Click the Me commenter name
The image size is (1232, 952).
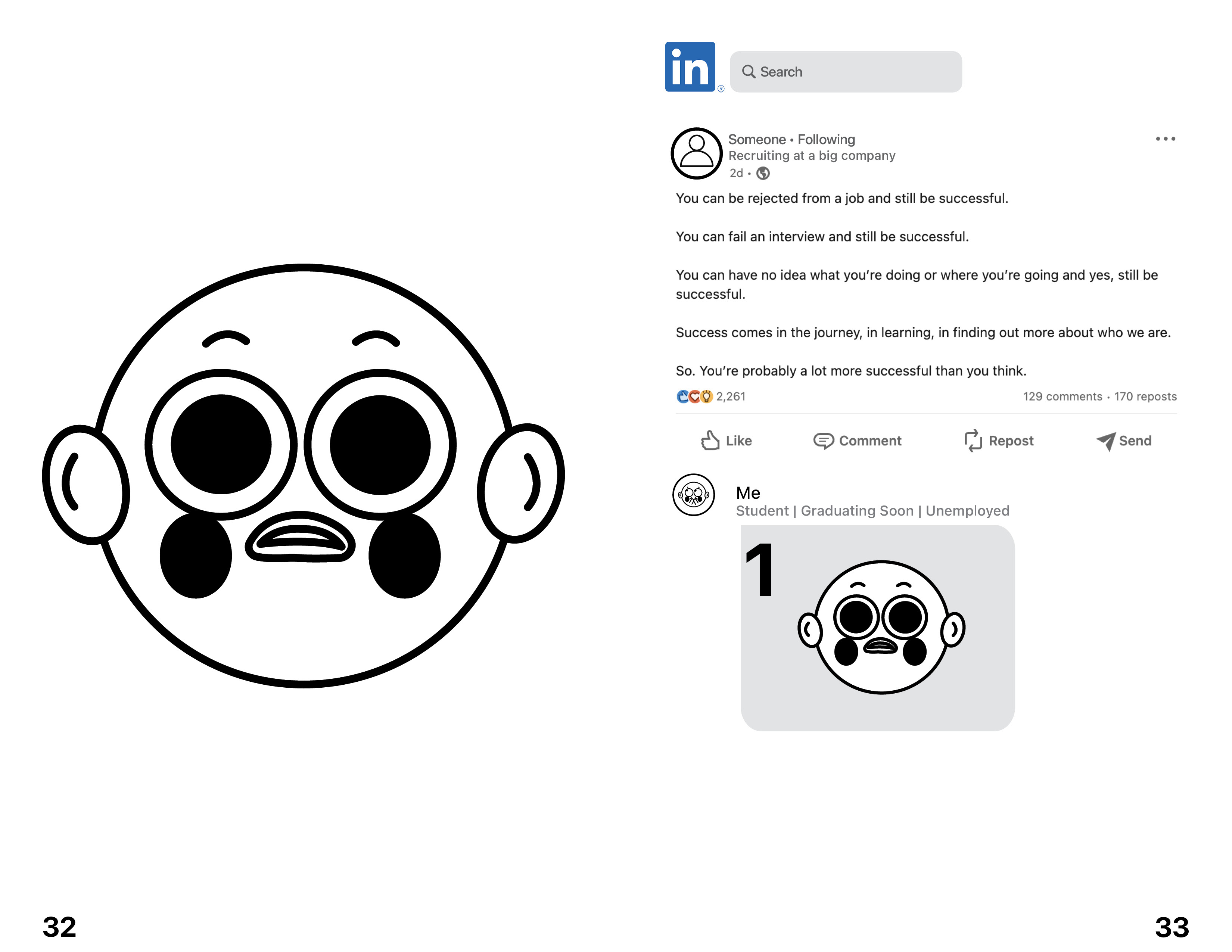coord(748,493)
